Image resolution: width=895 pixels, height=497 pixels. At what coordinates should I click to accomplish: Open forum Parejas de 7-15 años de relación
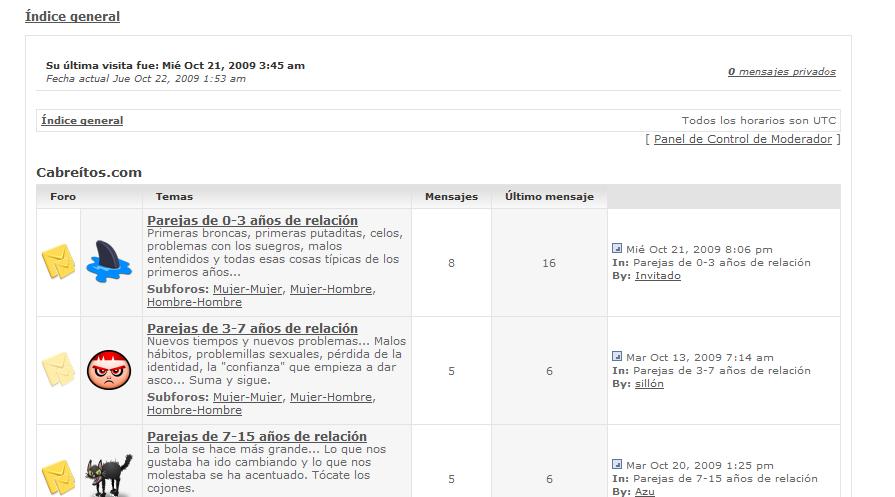click(x=256, y=436)
